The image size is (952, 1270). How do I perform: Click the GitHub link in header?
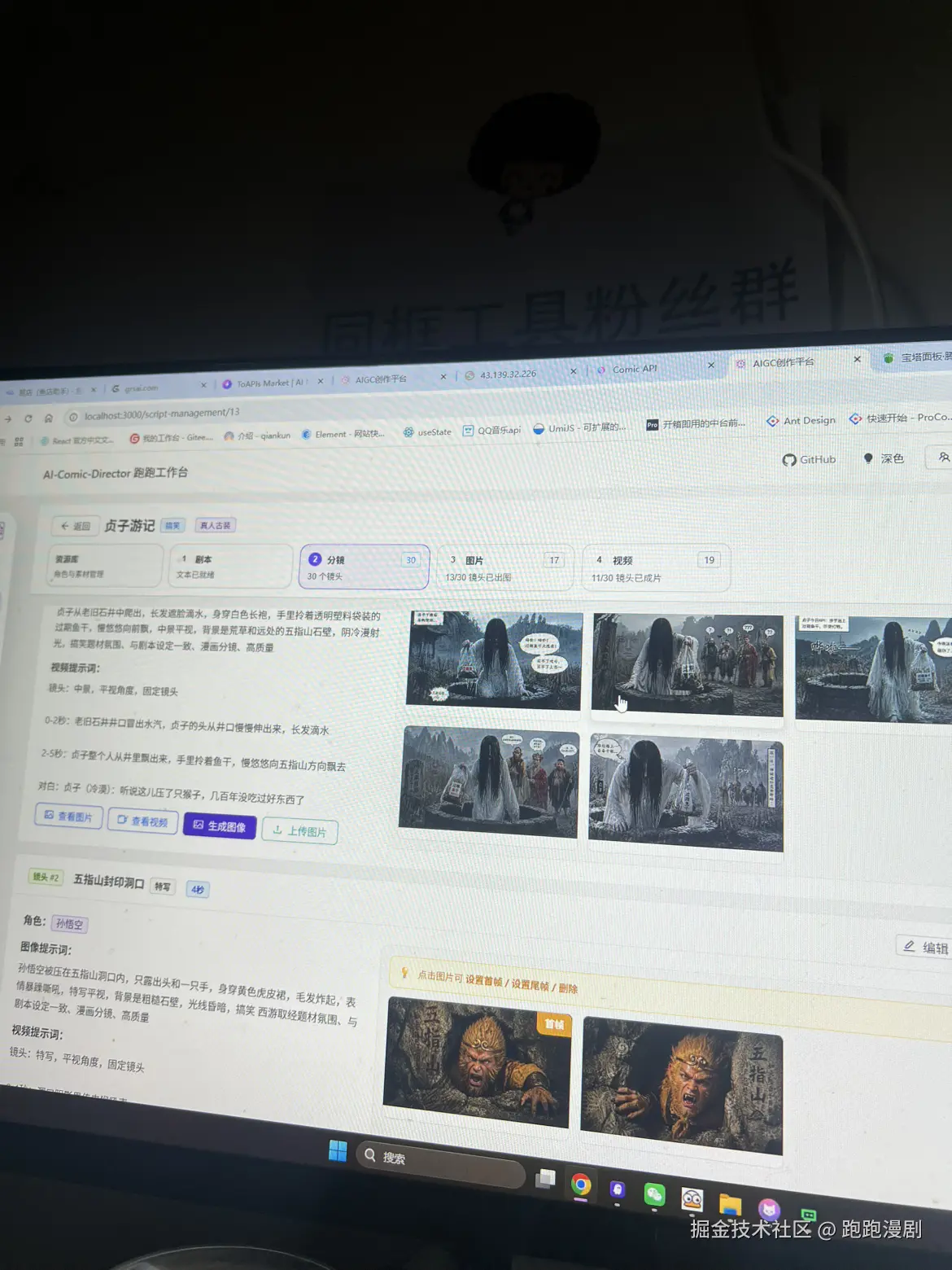[x=810, y=460]
